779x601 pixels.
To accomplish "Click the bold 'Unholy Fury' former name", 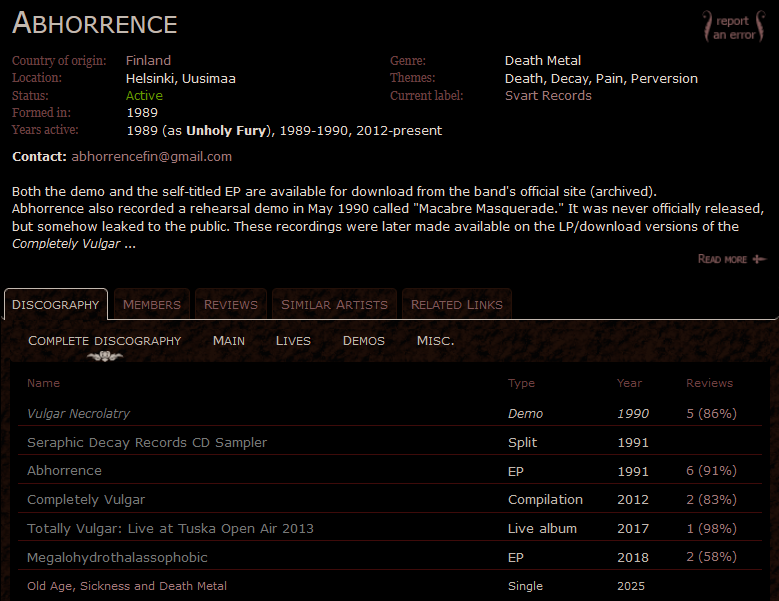I will pos(226,131).
